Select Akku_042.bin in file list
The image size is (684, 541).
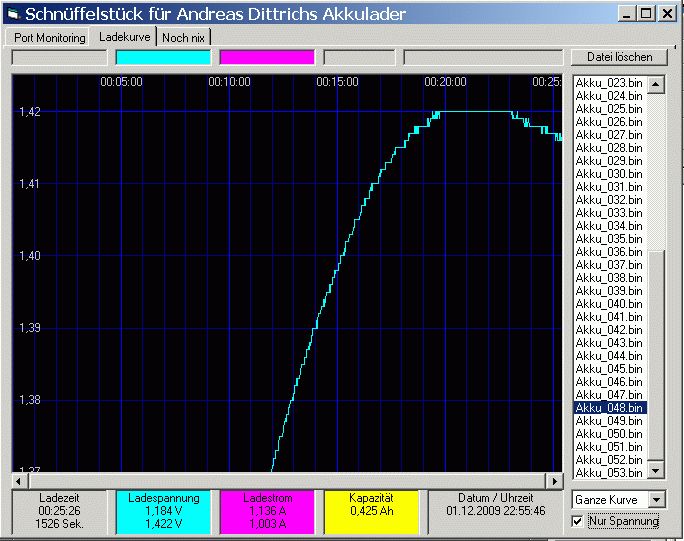(609, 330)
